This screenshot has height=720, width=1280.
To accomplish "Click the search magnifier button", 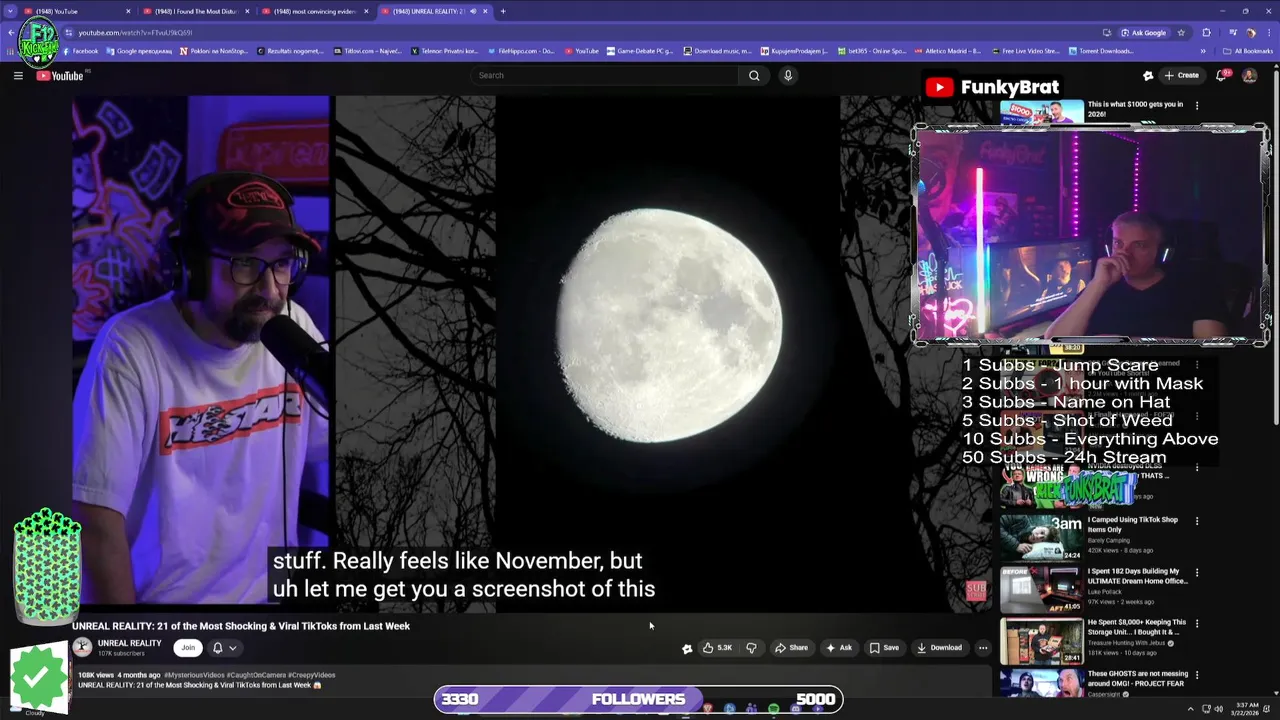I will click(x=754, y=75).
